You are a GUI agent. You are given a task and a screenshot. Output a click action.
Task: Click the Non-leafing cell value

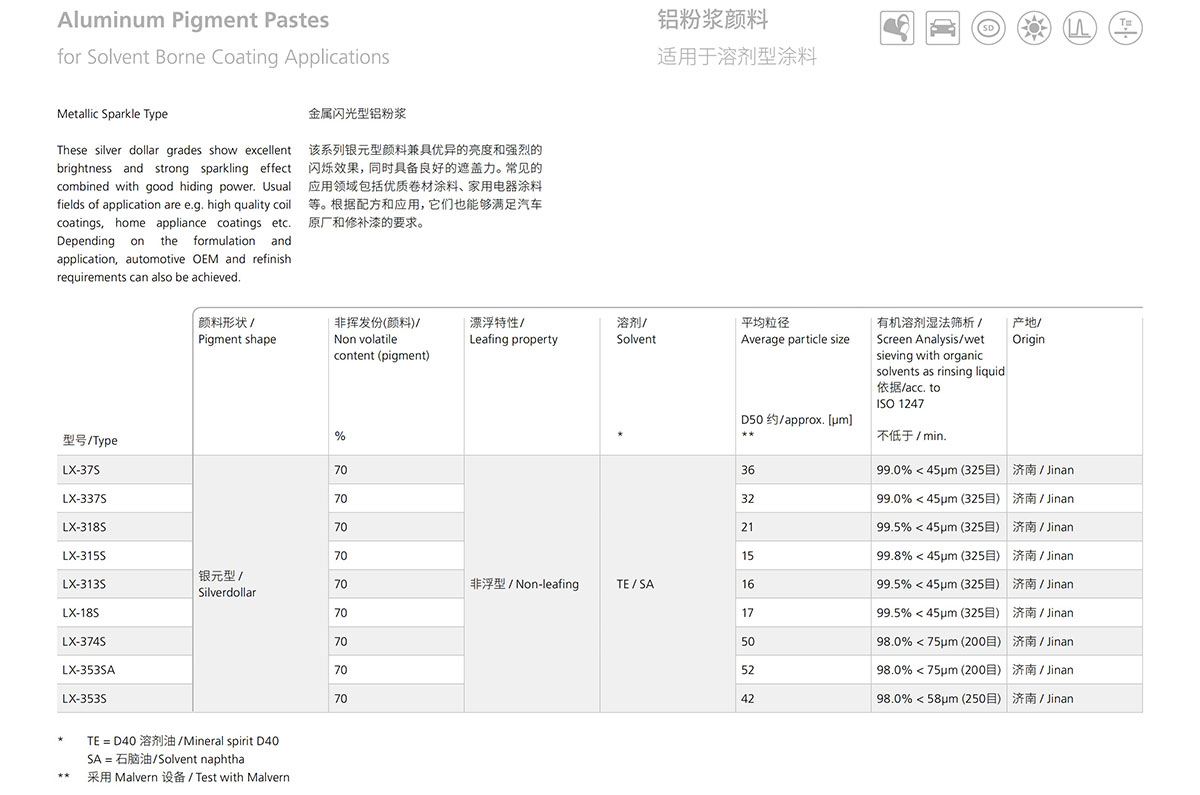(524, 584)
